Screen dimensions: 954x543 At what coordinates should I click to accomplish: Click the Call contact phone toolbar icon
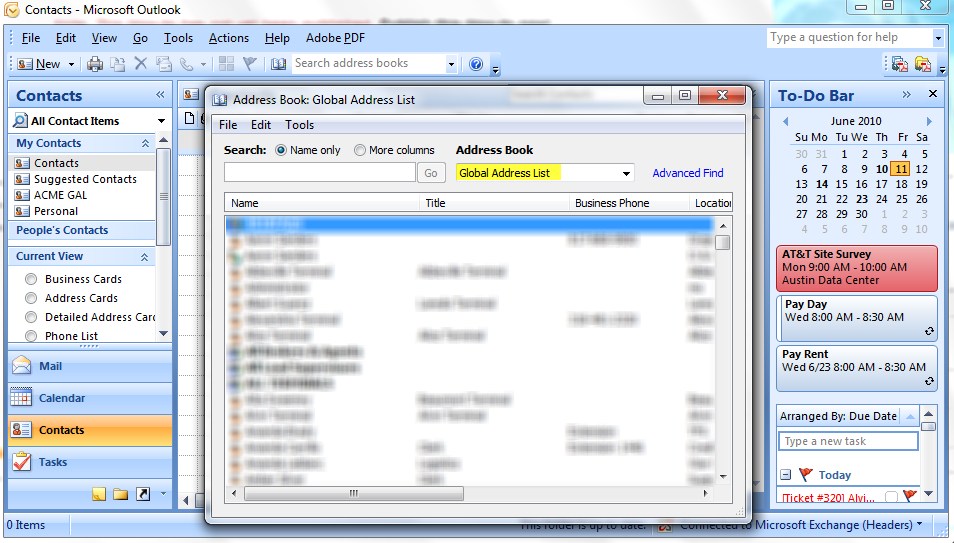coord(187,64)
